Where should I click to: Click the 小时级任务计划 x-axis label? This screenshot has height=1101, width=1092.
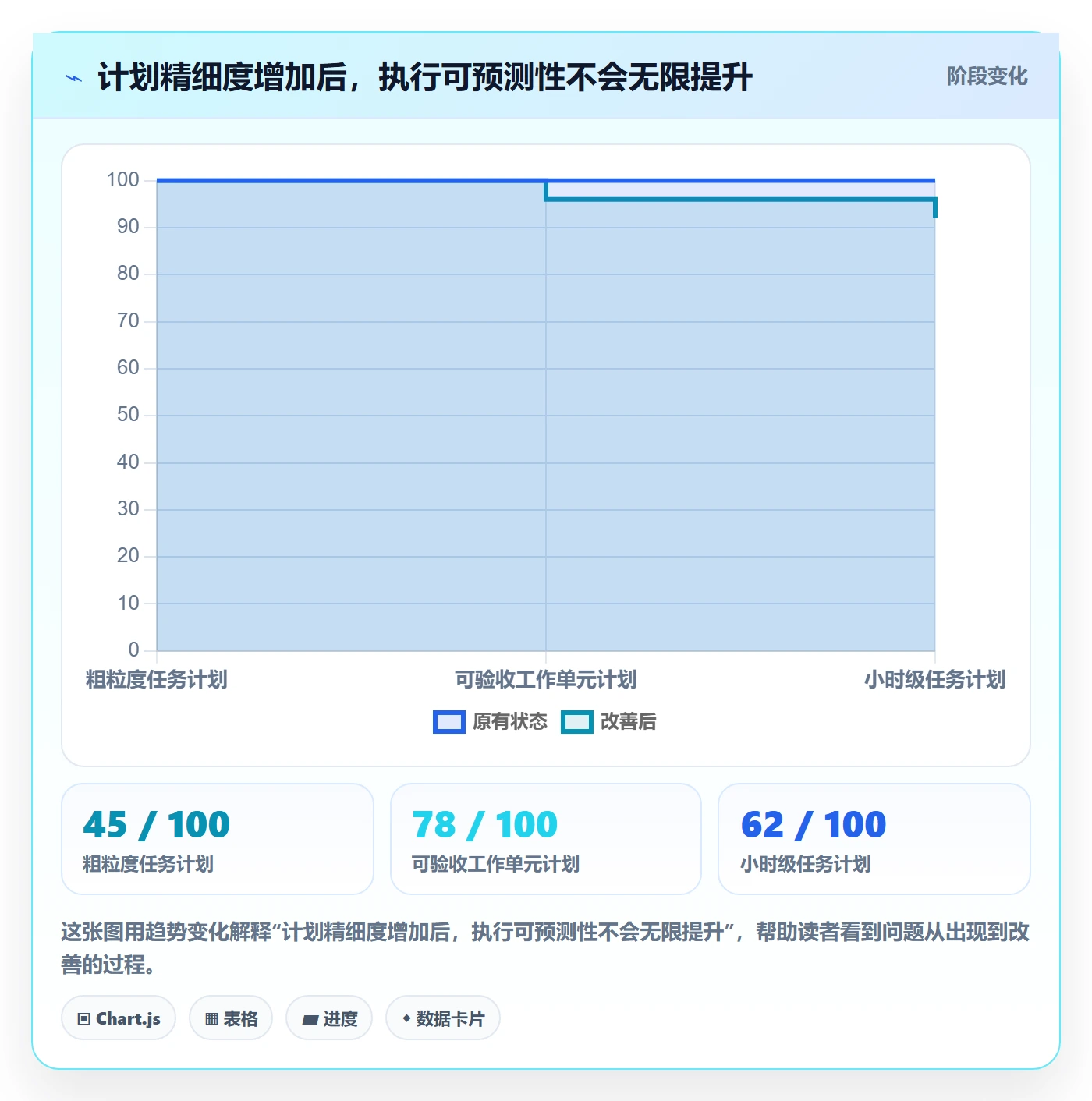tap(934, 679)
